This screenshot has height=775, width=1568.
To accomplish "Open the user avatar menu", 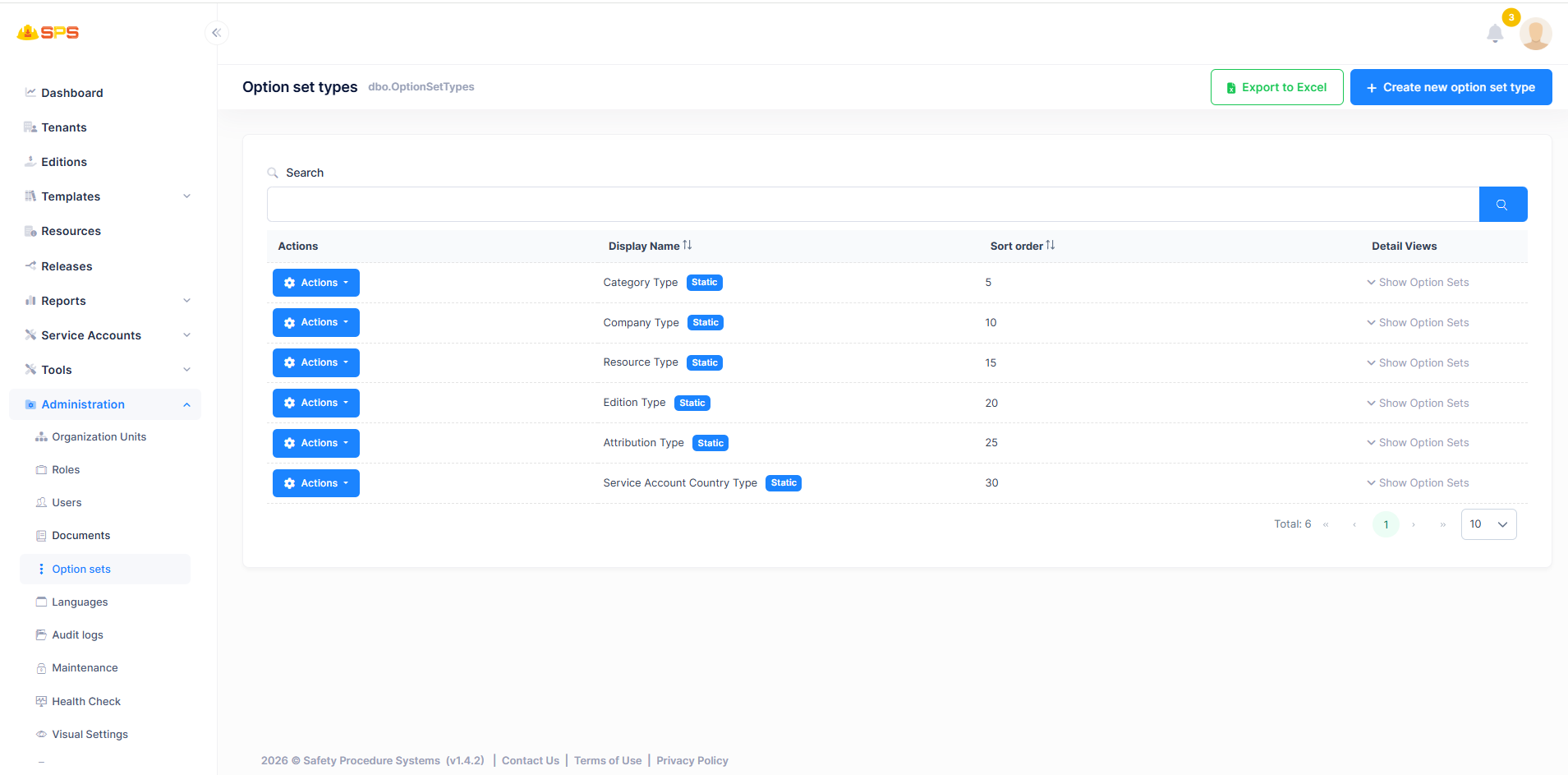I will [x=1535, y=34].
